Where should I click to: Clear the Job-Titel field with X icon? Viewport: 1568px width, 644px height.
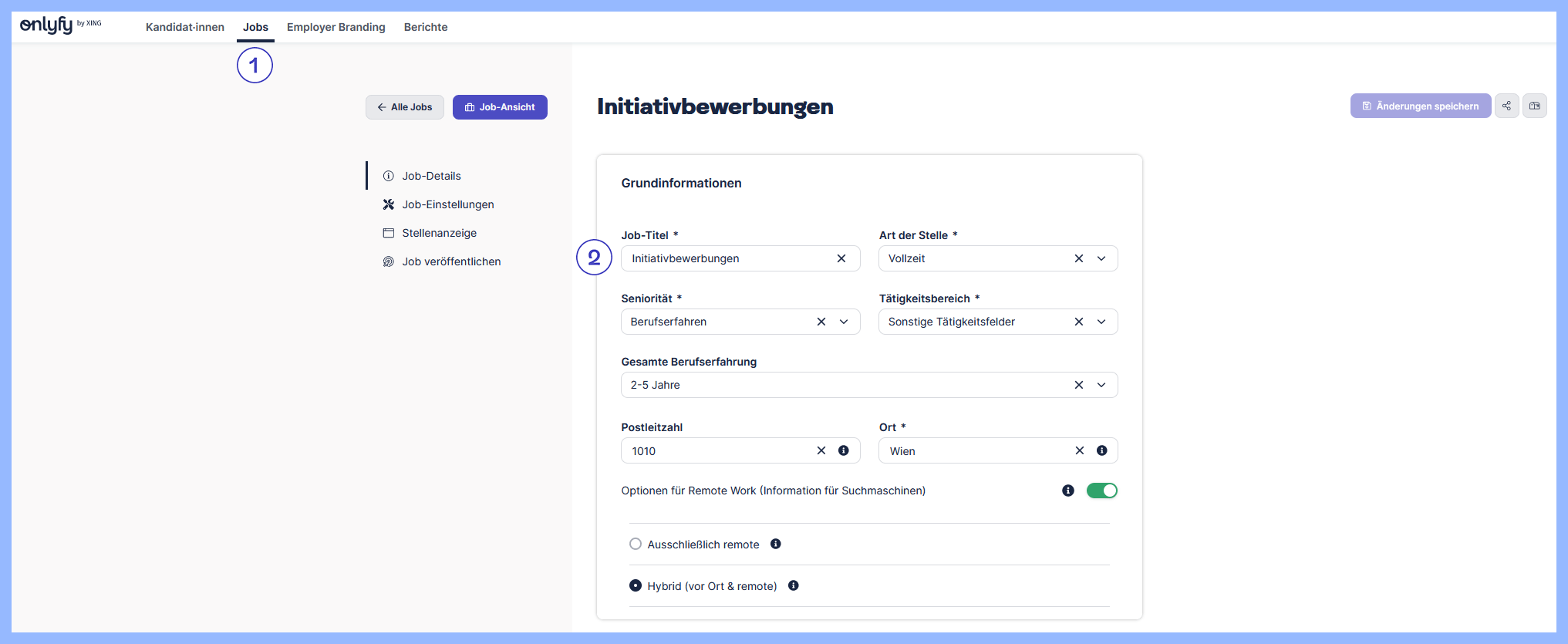click(841, 258)
